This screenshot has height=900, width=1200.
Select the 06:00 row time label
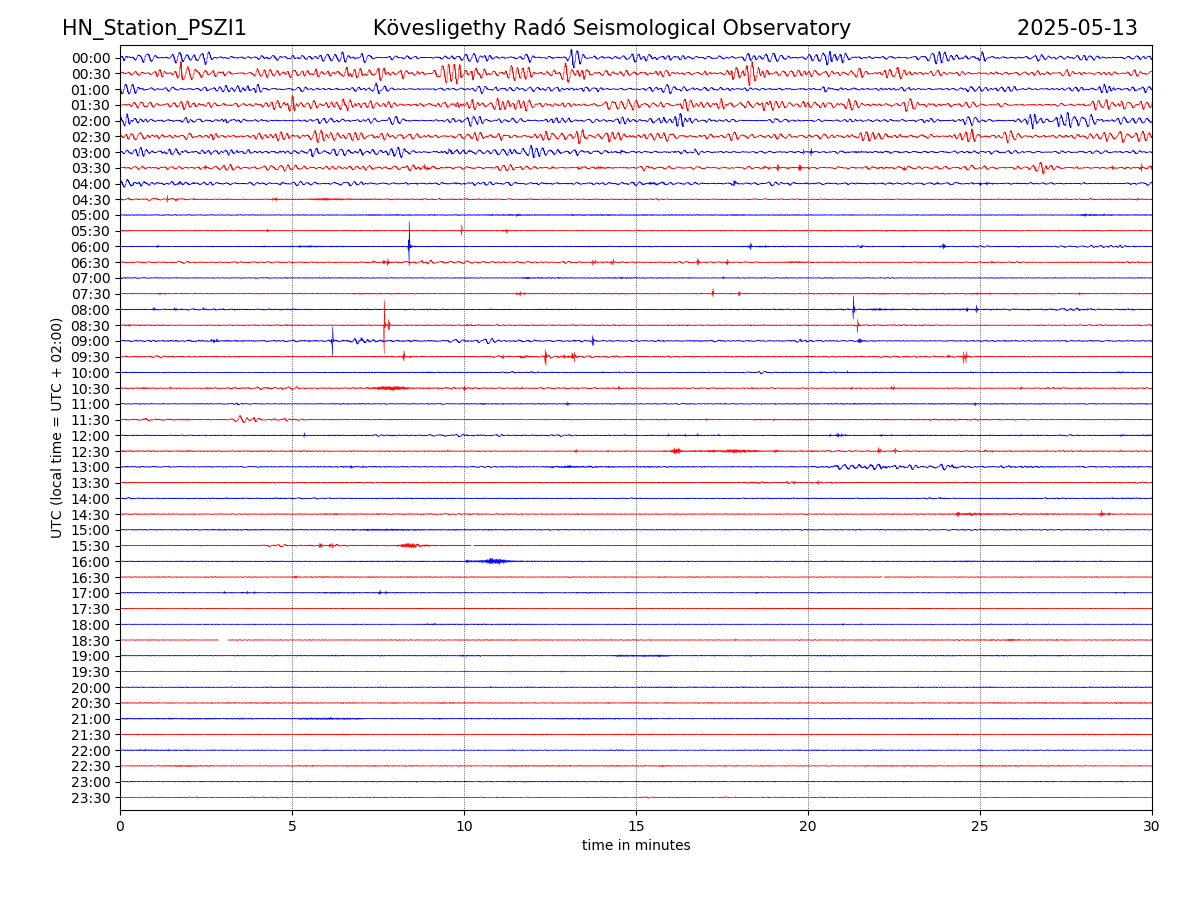tap(91, 247)
